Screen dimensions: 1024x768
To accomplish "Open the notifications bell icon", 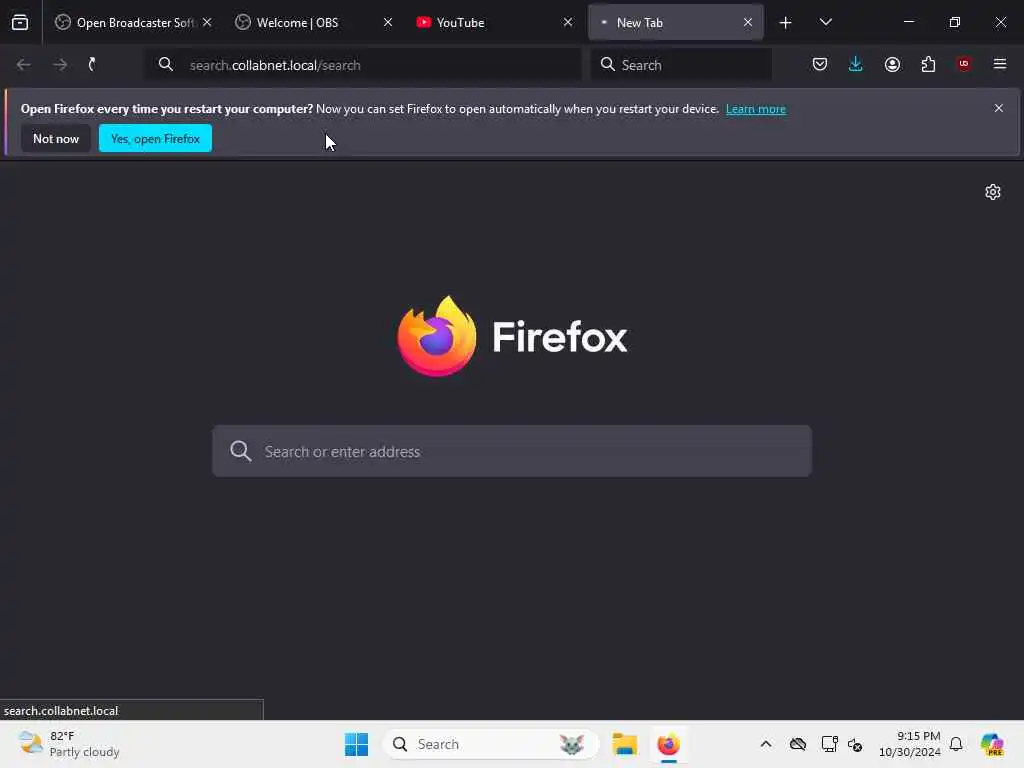I will [956, 744].
